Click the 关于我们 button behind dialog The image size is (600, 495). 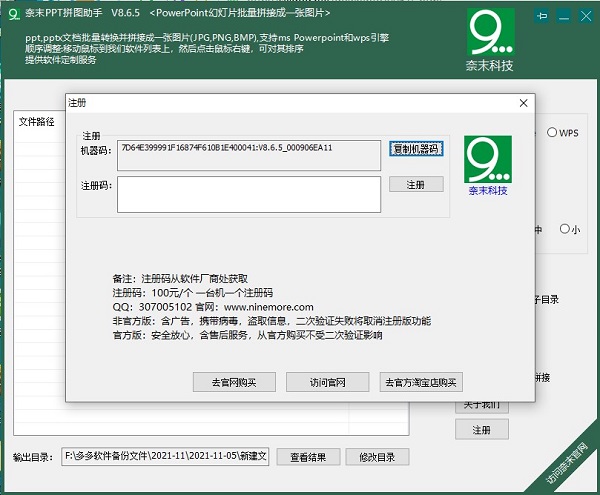click(x=482, y=407)
